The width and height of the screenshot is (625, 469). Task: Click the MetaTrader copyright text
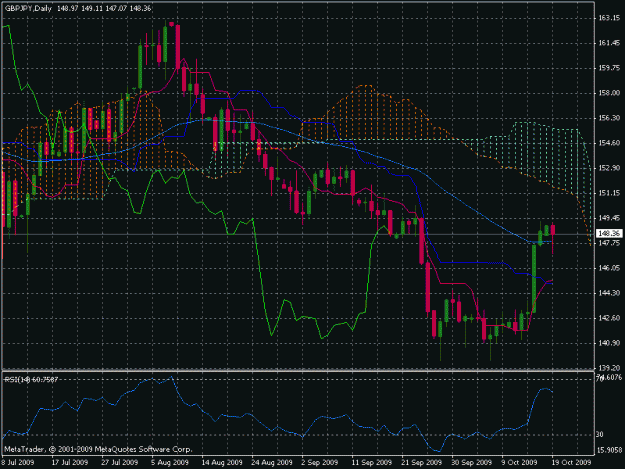click(98, 449)
